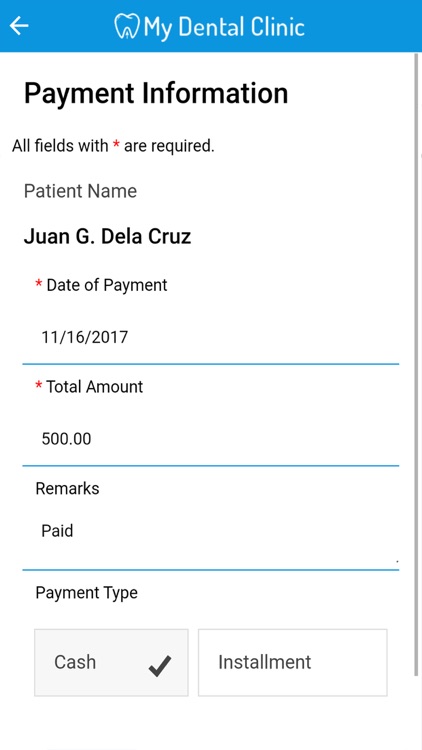Select Installment payment type

coord(292,662)
